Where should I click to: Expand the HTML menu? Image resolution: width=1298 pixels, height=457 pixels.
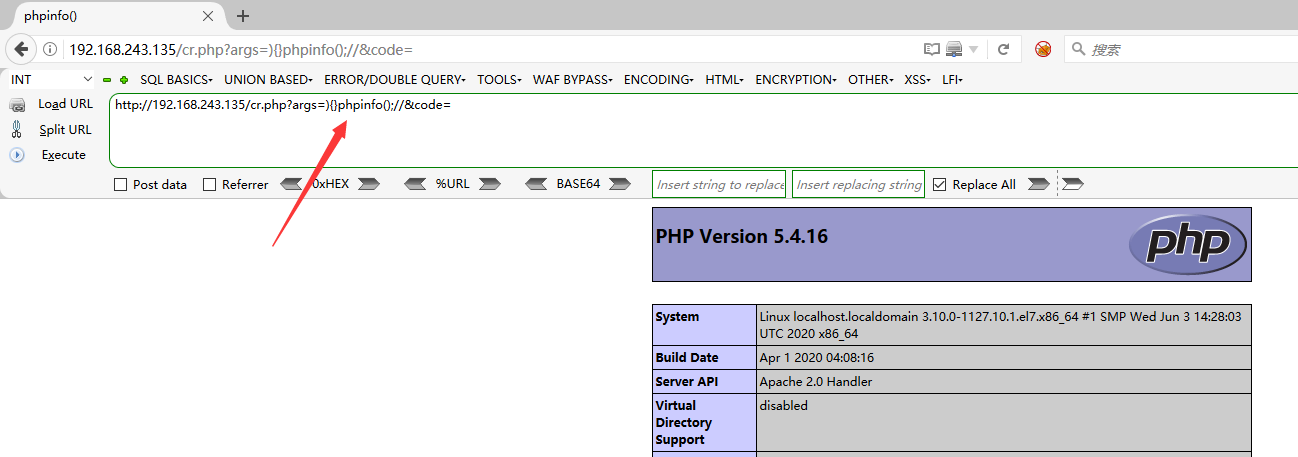[x=724, y=79]
